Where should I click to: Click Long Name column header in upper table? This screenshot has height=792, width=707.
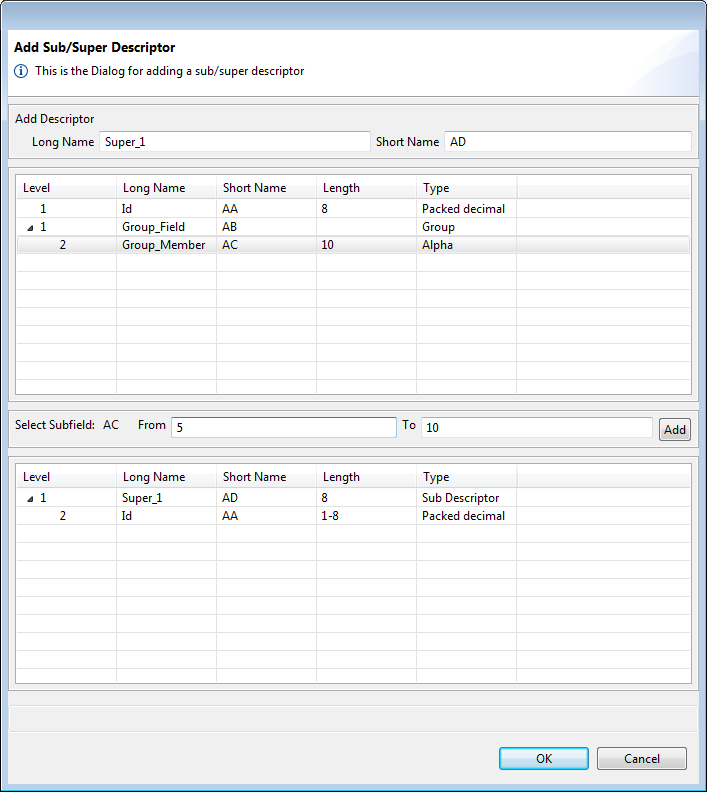click(x=167, y=188)
